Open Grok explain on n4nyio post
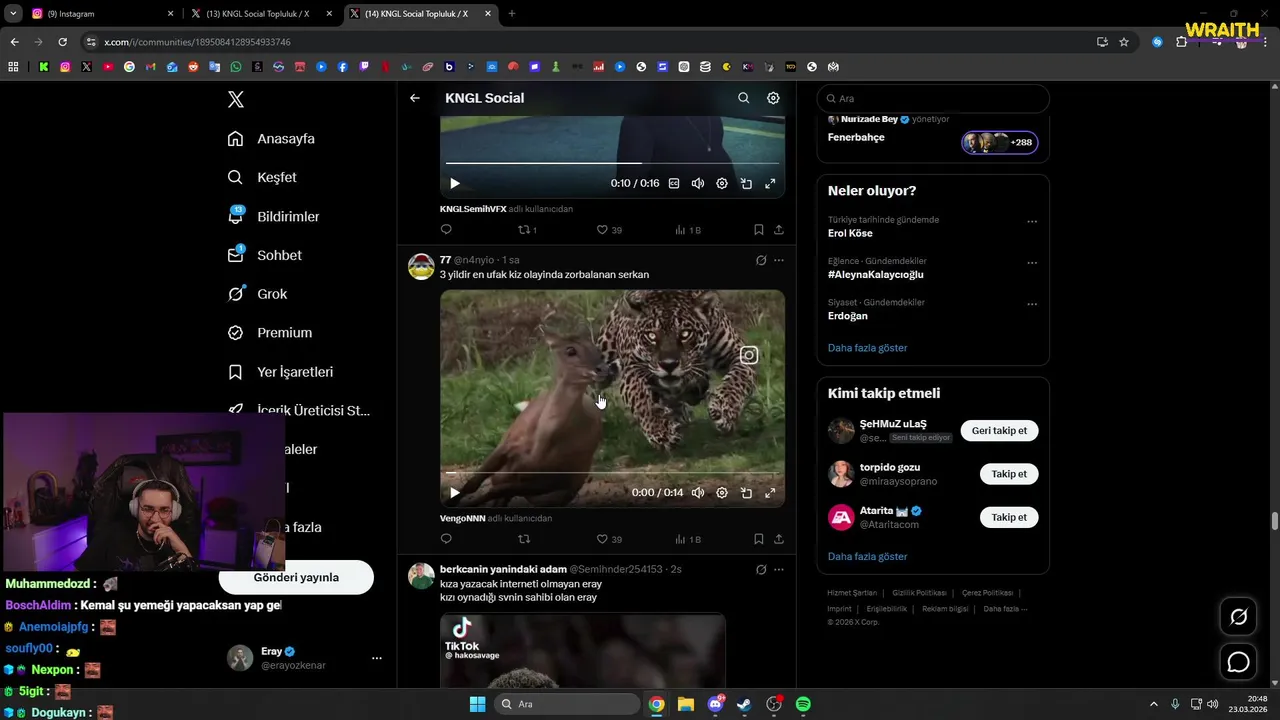 pos(761,260)
